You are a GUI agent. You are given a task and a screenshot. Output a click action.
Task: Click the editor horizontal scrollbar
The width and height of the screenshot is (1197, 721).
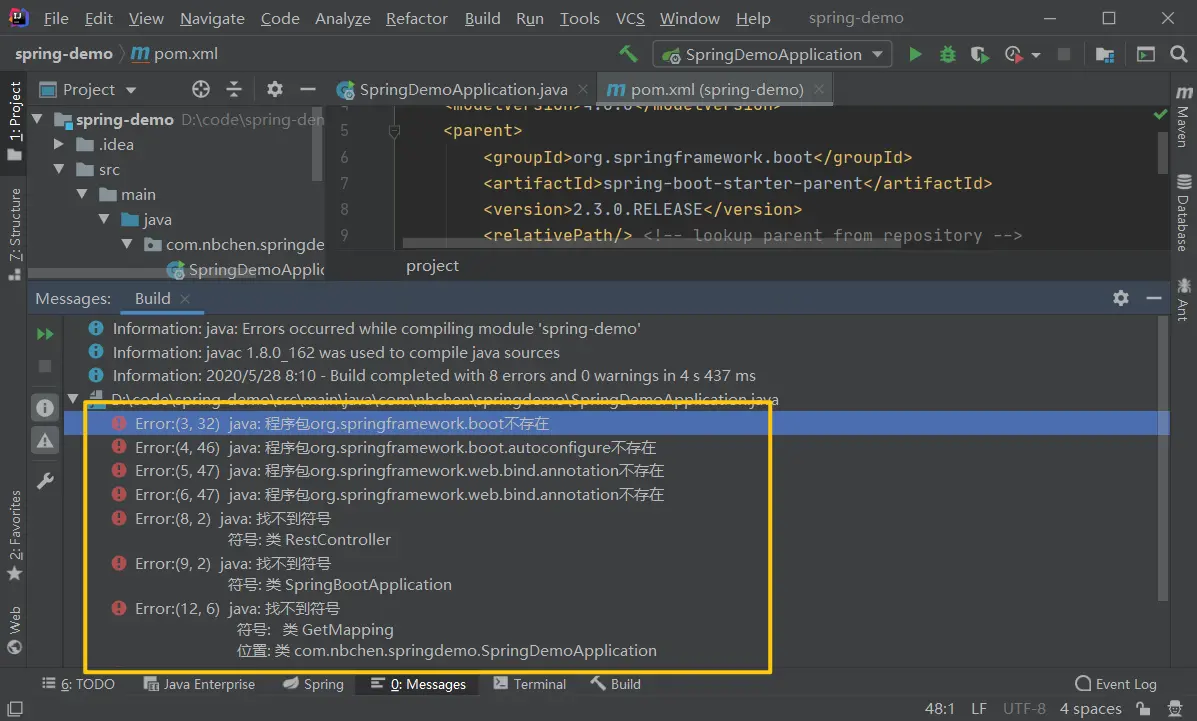coord(651,243)
